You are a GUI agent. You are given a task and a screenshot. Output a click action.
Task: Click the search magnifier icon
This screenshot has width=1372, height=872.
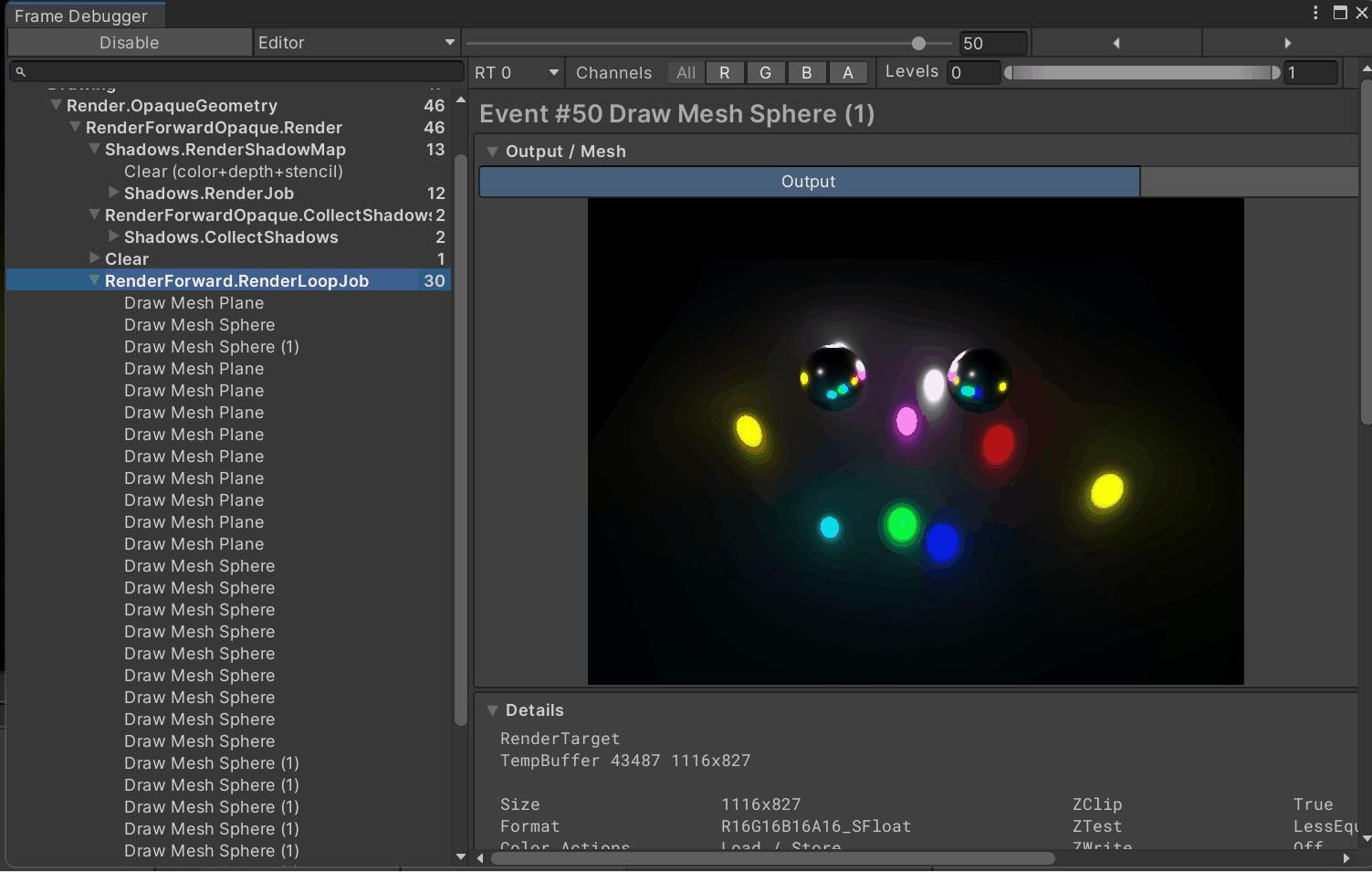pos(21,71)
